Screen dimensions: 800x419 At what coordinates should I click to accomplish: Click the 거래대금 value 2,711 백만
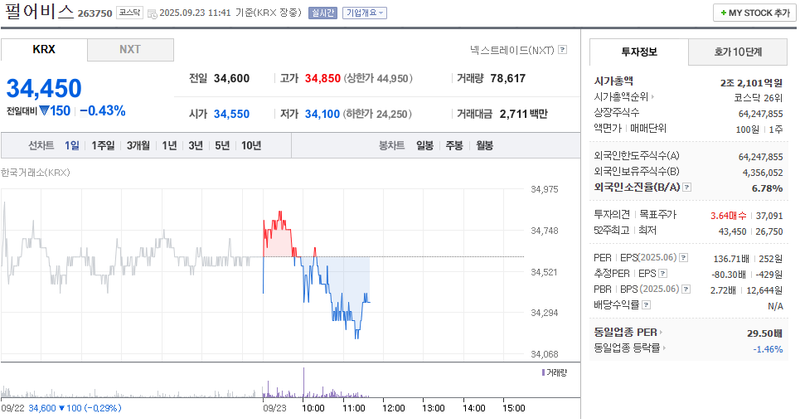(x=523, y=114)
